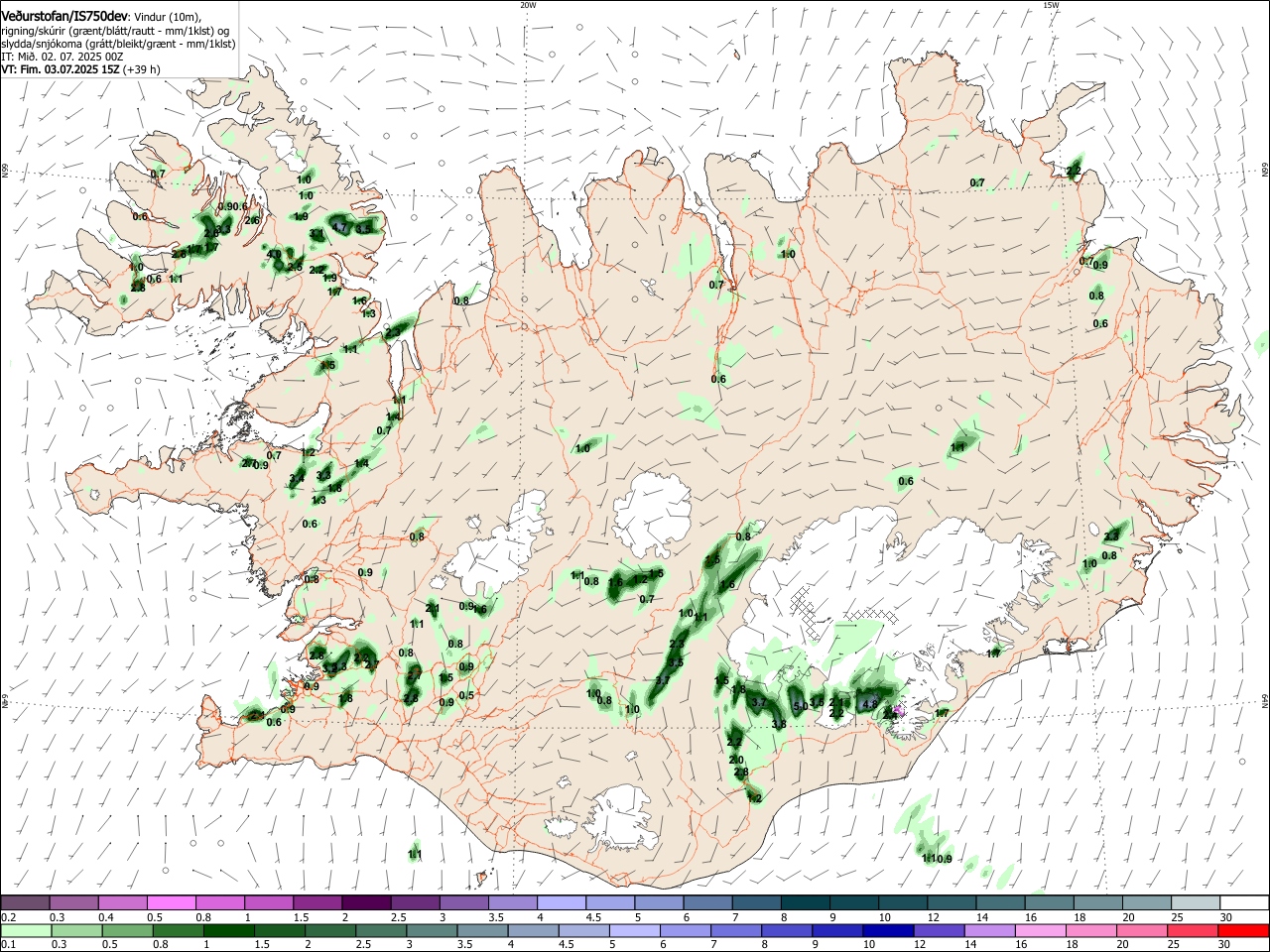Pick the bright pink 0.5–0.8 swatch, upper legend
Screen dimensions: 1270x952
pyautogui.click(x=170, y=903)
